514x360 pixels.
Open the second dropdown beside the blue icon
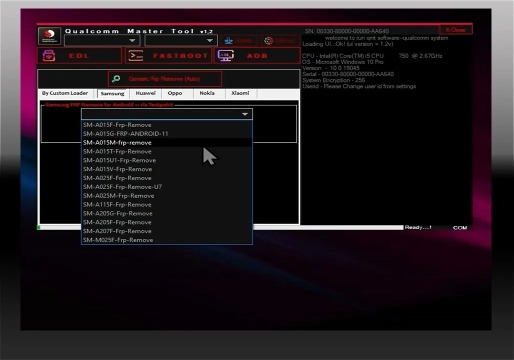tap(181, 41)
